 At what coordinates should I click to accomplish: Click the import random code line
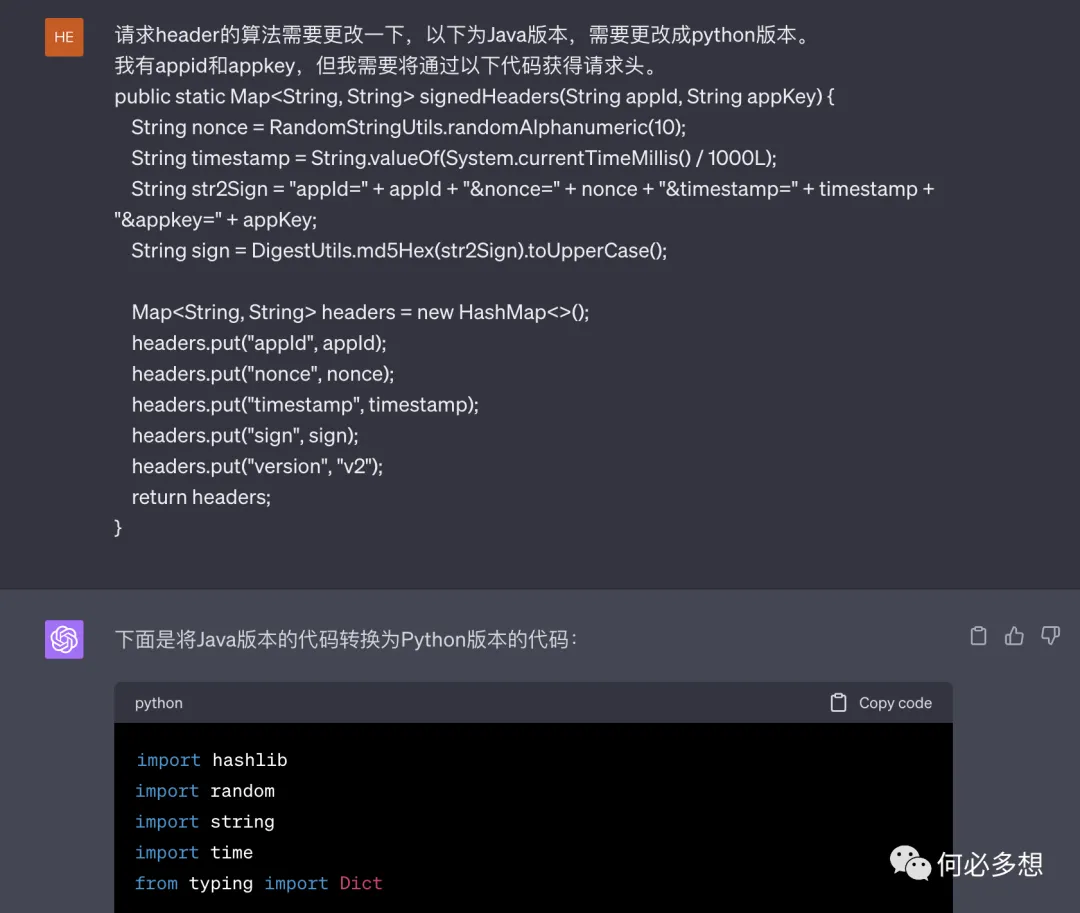[205, 791]
